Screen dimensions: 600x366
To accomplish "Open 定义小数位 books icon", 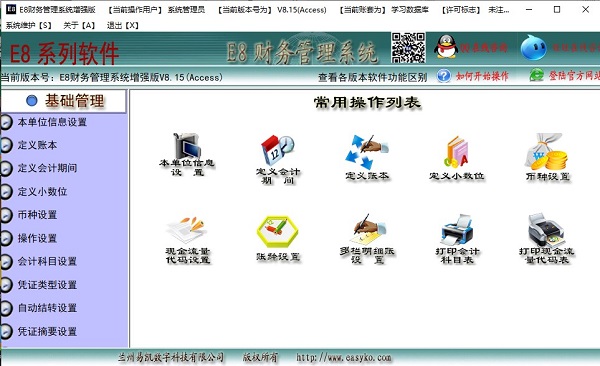I will click(457, 152).
